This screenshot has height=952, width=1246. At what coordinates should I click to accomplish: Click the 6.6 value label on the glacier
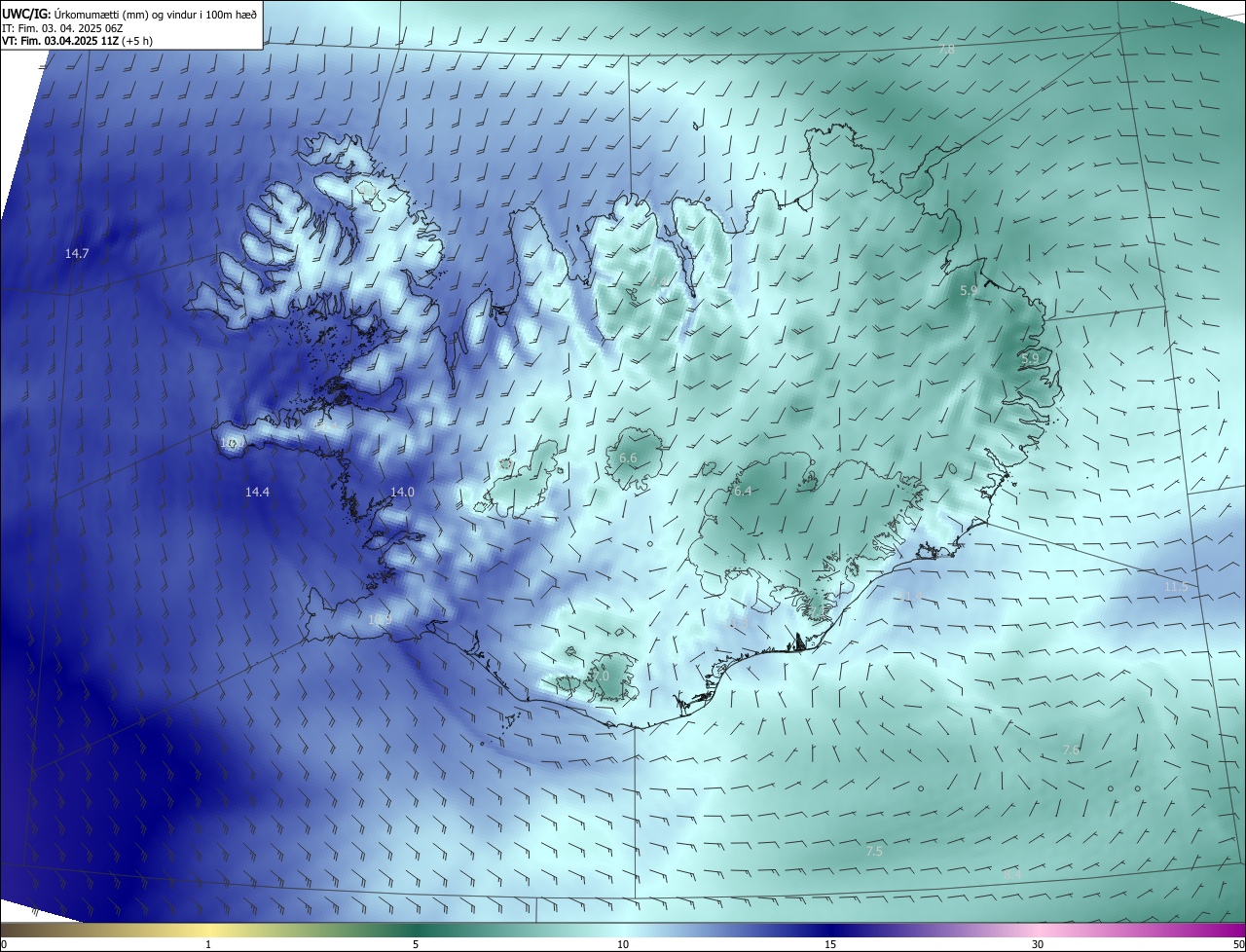tap(628, 458)
